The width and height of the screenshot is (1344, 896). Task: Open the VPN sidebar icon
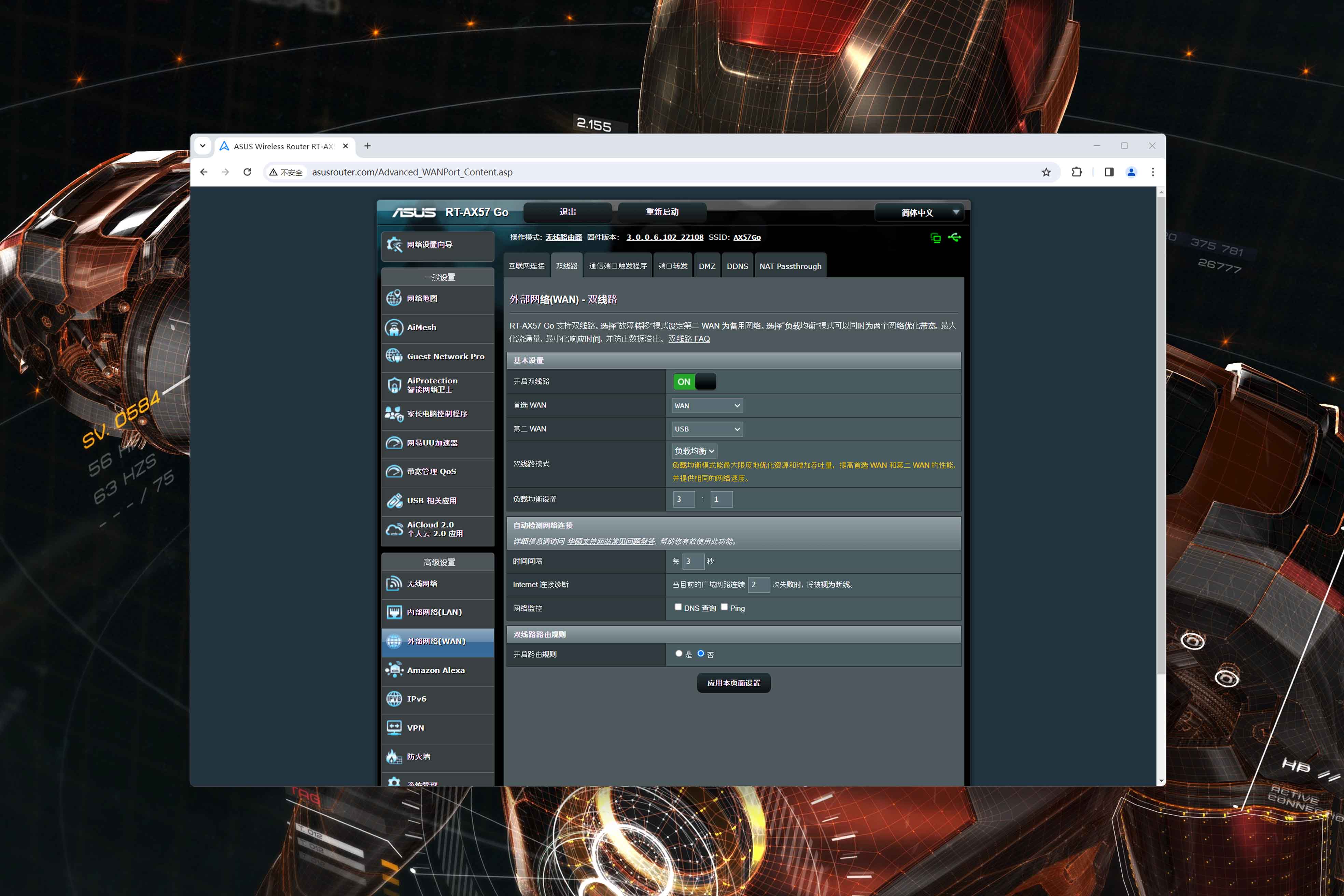pos(394,727)
